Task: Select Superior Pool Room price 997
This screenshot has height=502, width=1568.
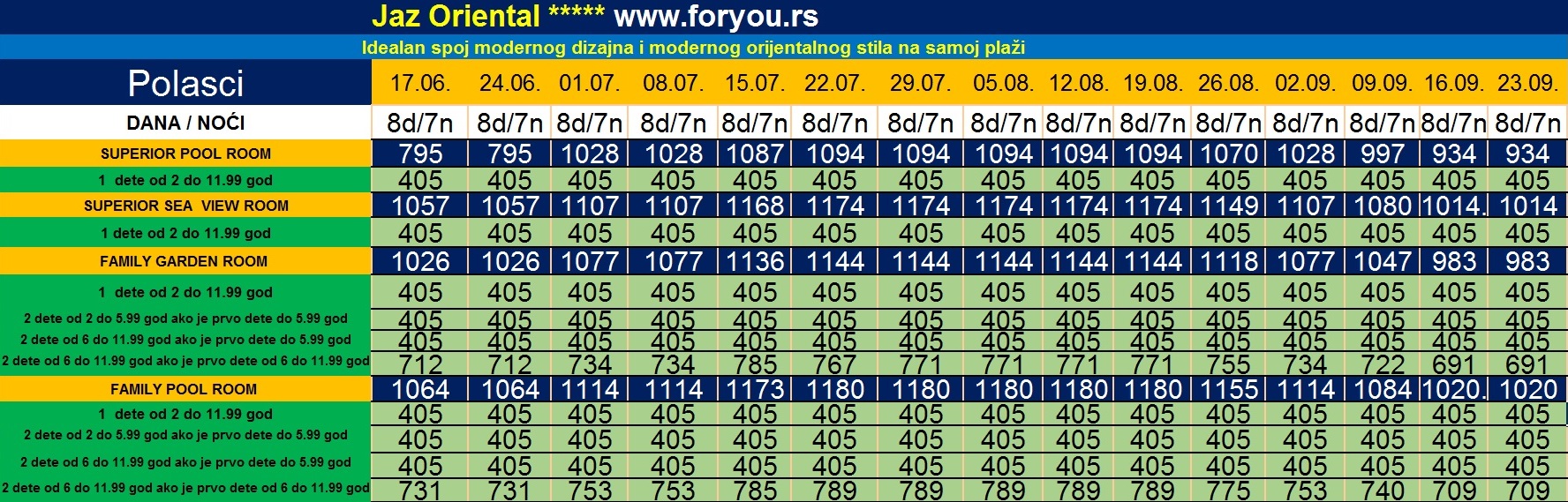Action: point(1381,154)
